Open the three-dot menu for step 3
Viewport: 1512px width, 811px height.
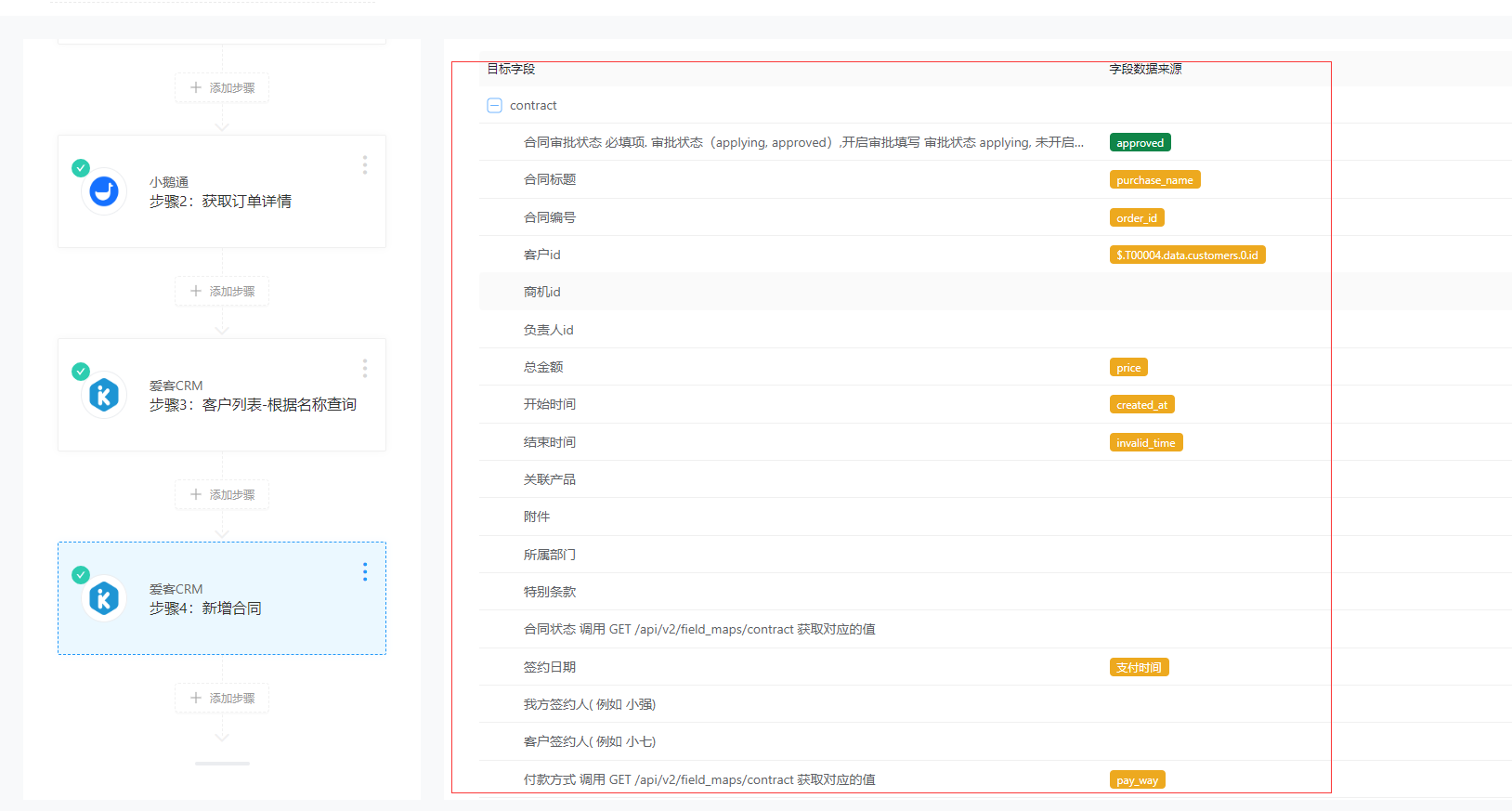click(x=365, y=368)
